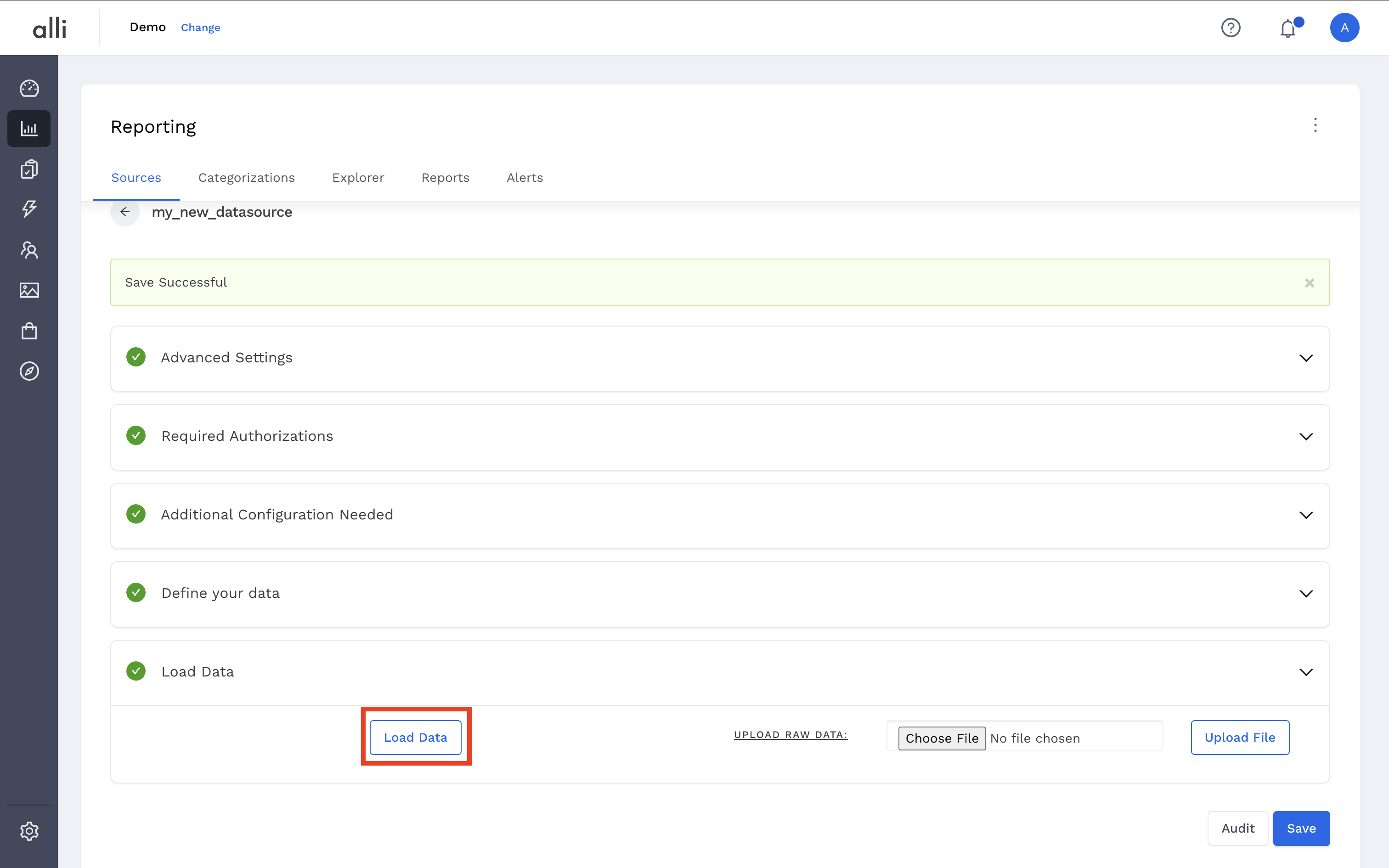Expand Required Authorizations chevron
Image resolution: width=1389 pixels, height=868 pixels.
tap(1306, 437)
